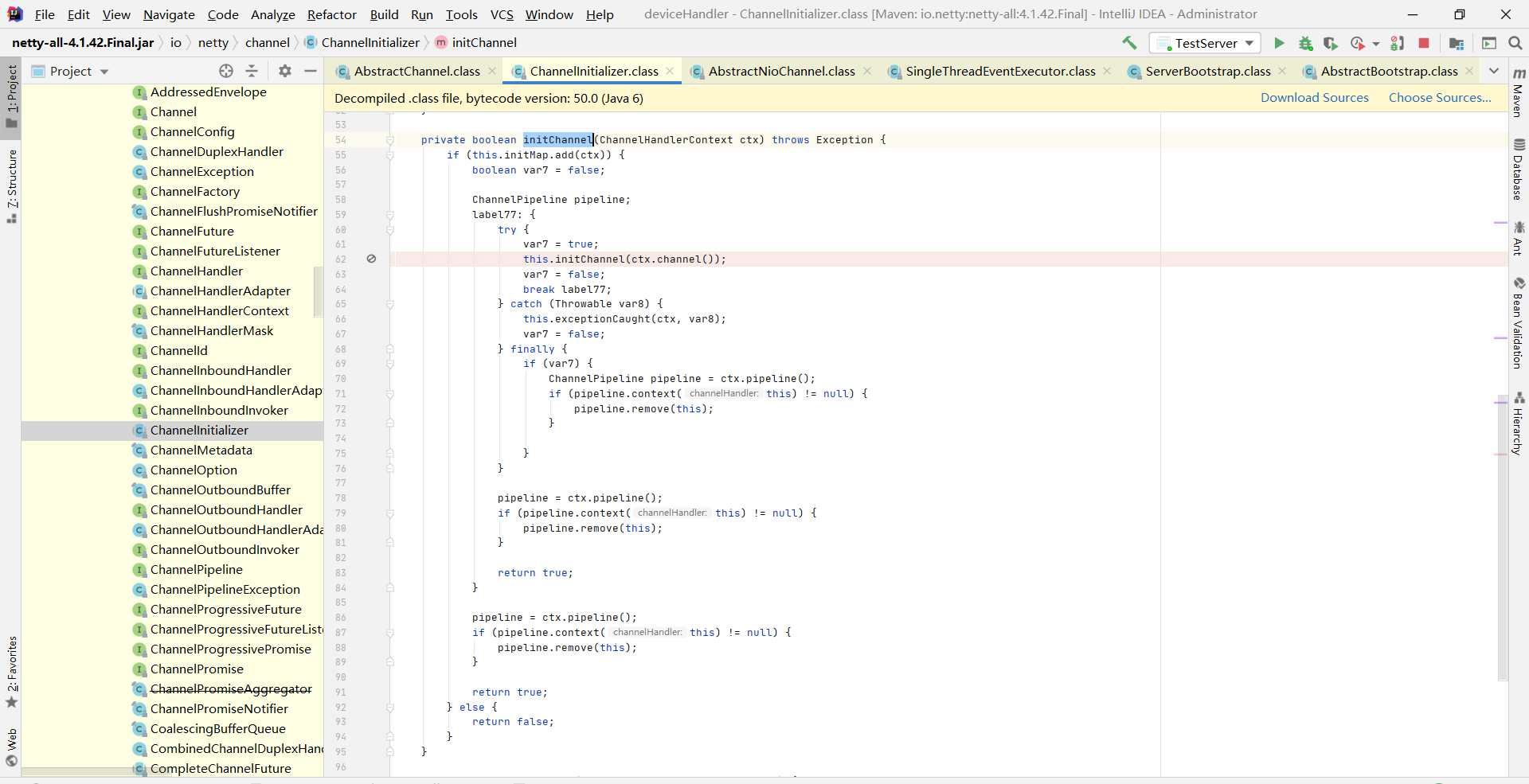
Task: Collapse the initChannel method fold at line 54
Action: point(390,140)
